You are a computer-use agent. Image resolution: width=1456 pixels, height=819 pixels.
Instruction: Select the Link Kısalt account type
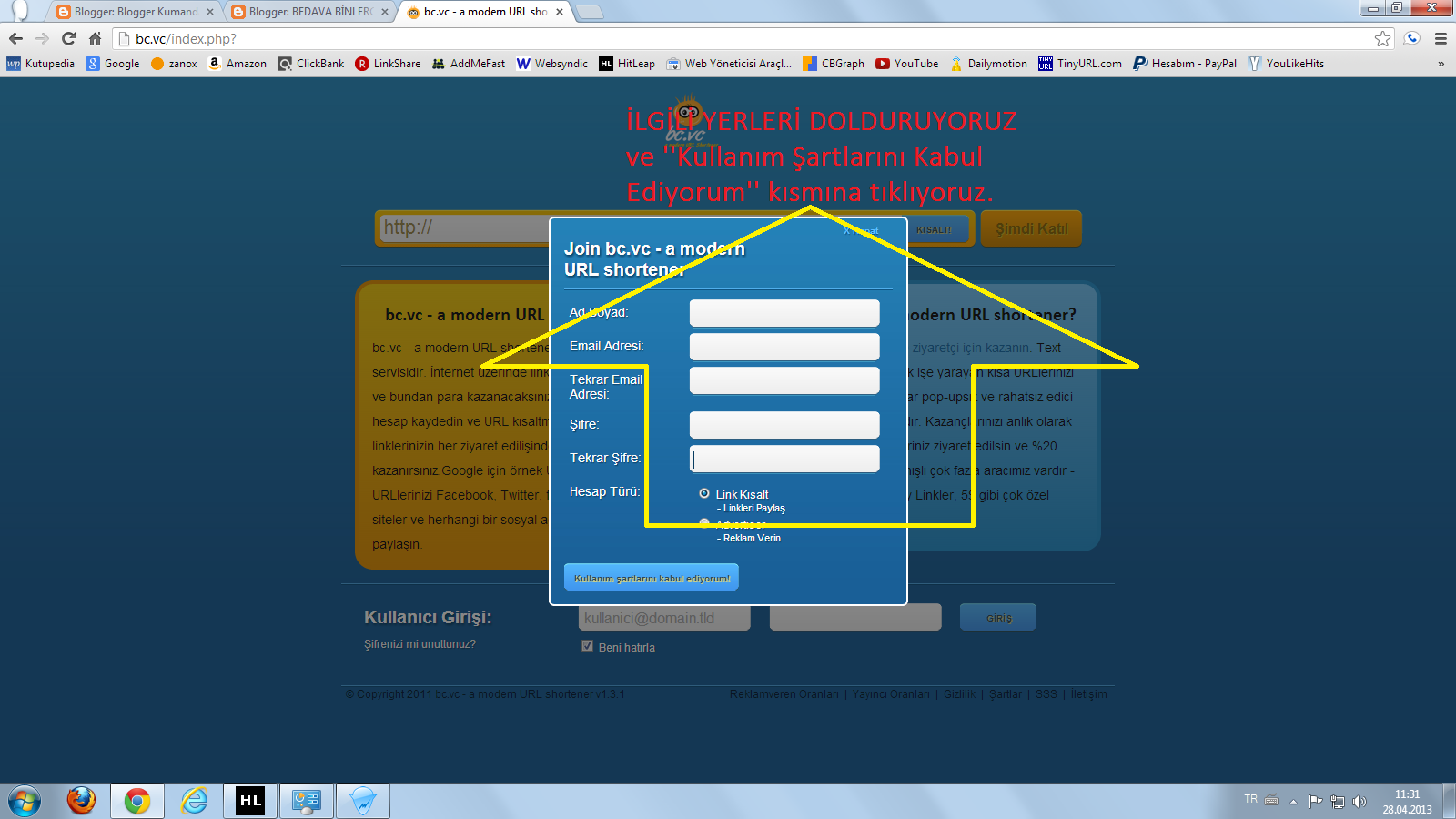click(x=704, y=493)
